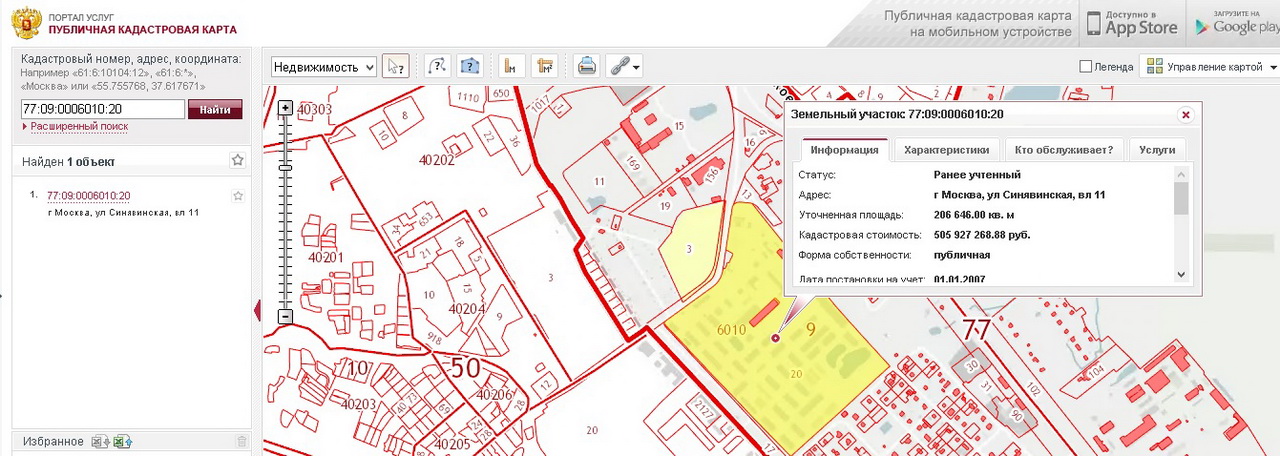The image size is (1280, 456).
Task: Open the Расширенный поиск link
Action: tap(79, 127)
